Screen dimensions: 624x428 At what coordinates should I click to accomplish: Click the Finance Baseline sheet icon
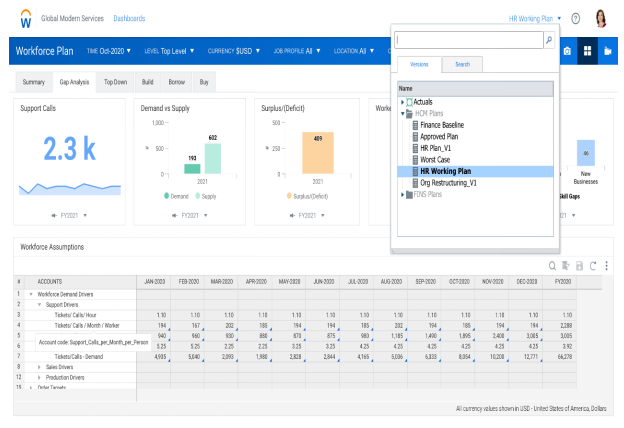[415, 125]
